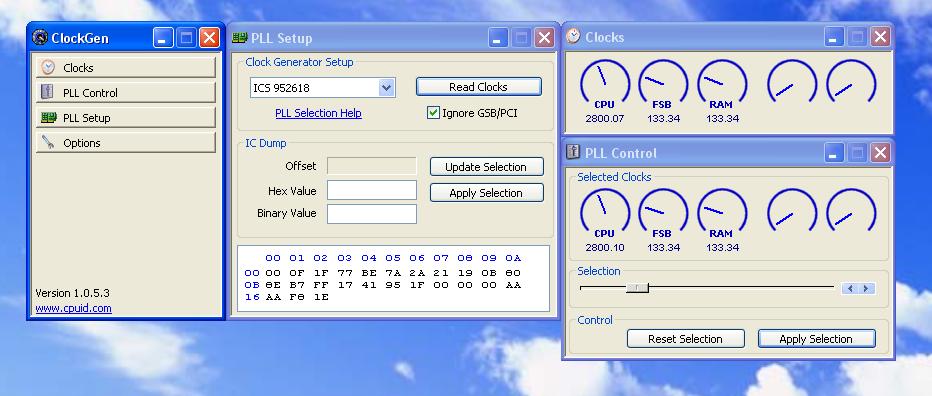Close the PLL Control window
Viewport: 932px width, 396px height.
880,153
